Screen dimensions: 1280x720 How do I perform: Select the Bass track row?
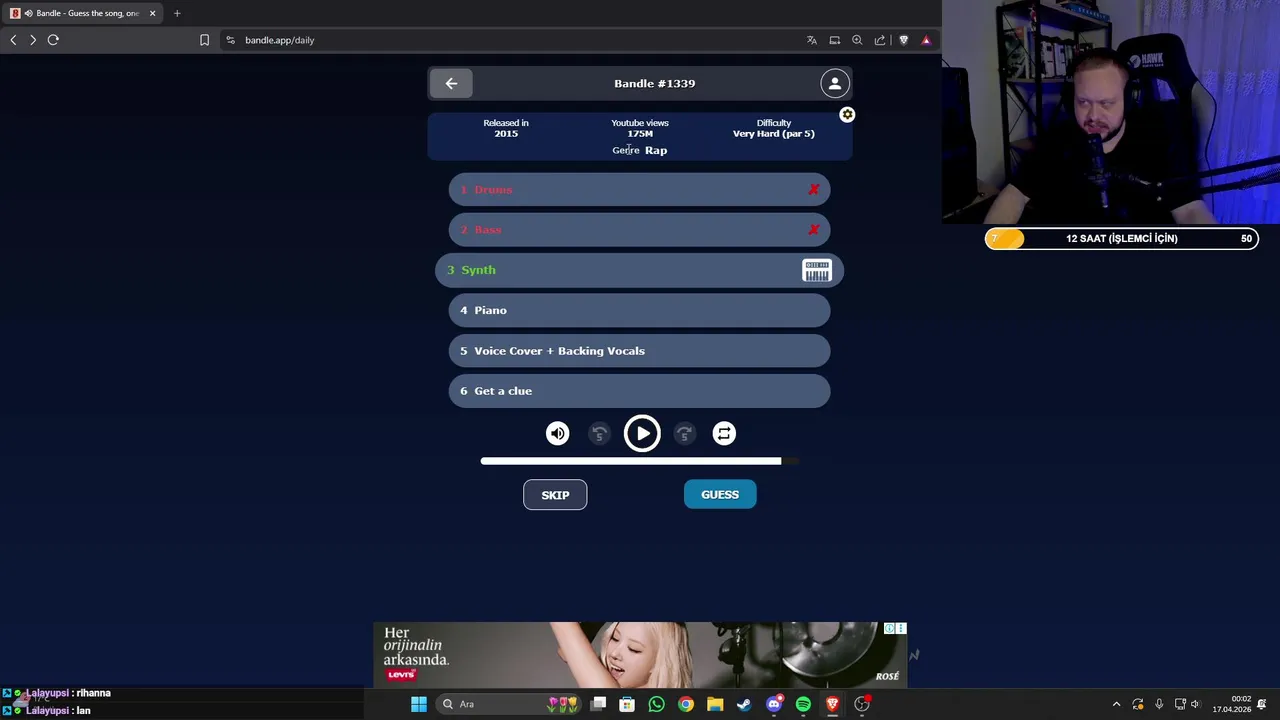(x=640, y=230)
